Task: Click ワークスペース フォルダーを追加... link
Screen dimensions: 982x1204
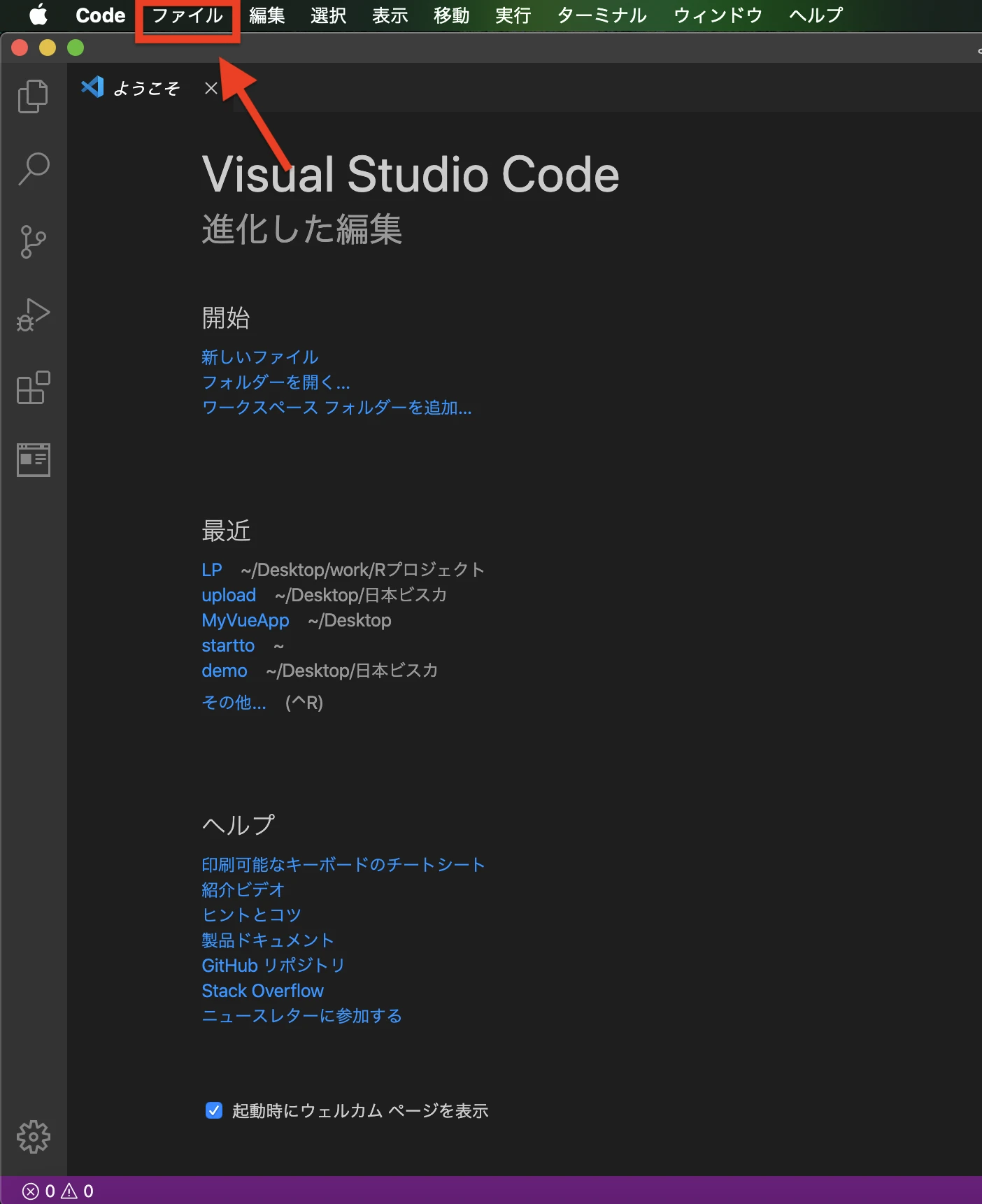Action: click(x=337, y=408)
